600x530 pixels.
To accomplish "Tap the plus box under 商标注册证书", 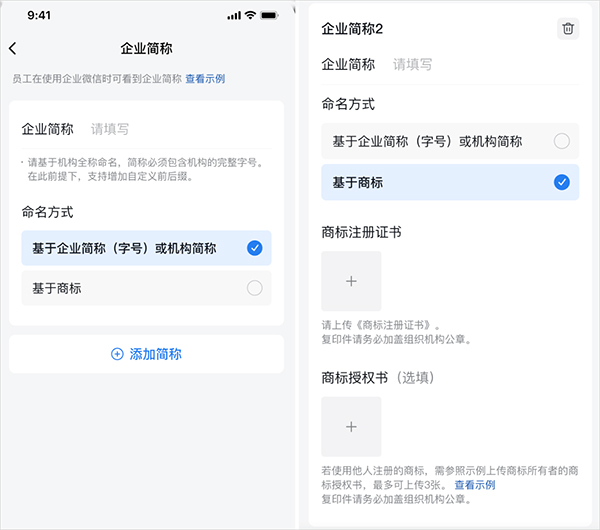I will coord(351,281).
